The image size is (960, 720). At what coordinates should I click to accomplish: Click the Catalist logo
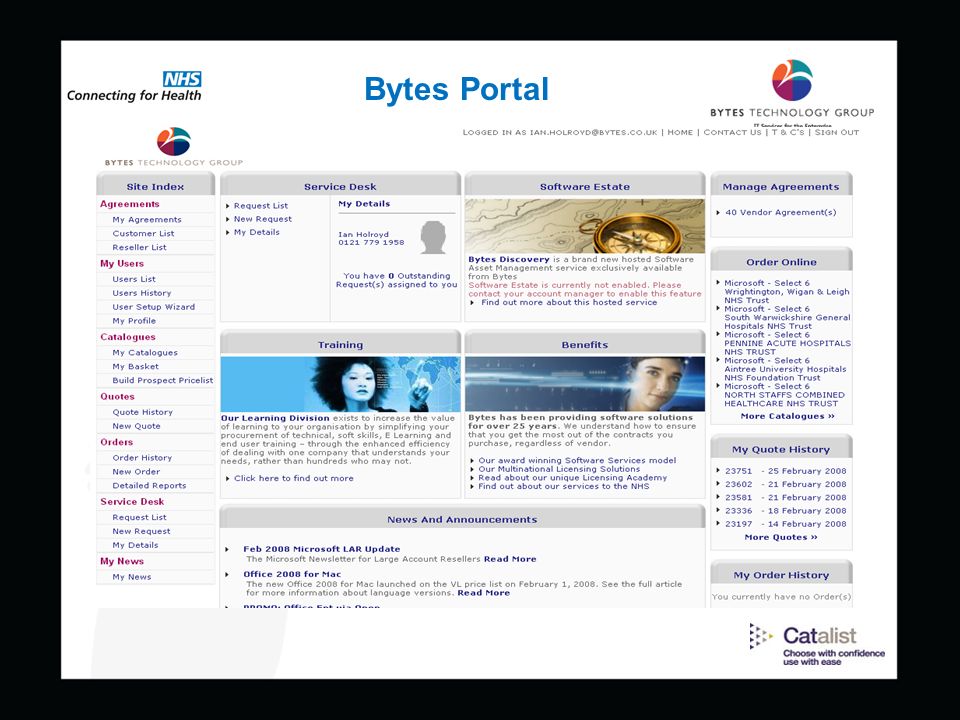[x=817, y=644]
